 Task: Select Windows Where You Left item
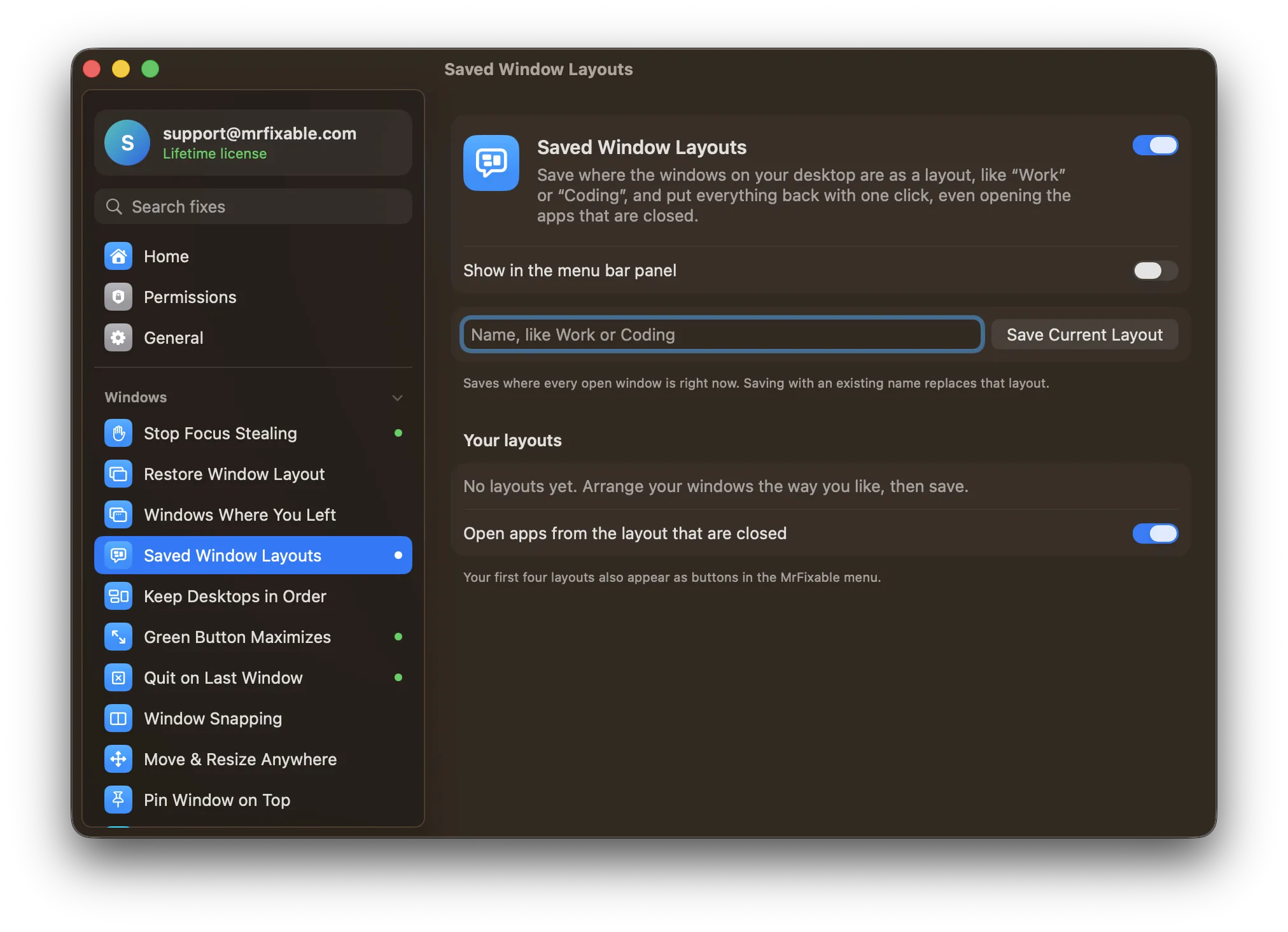coord(253,515)
